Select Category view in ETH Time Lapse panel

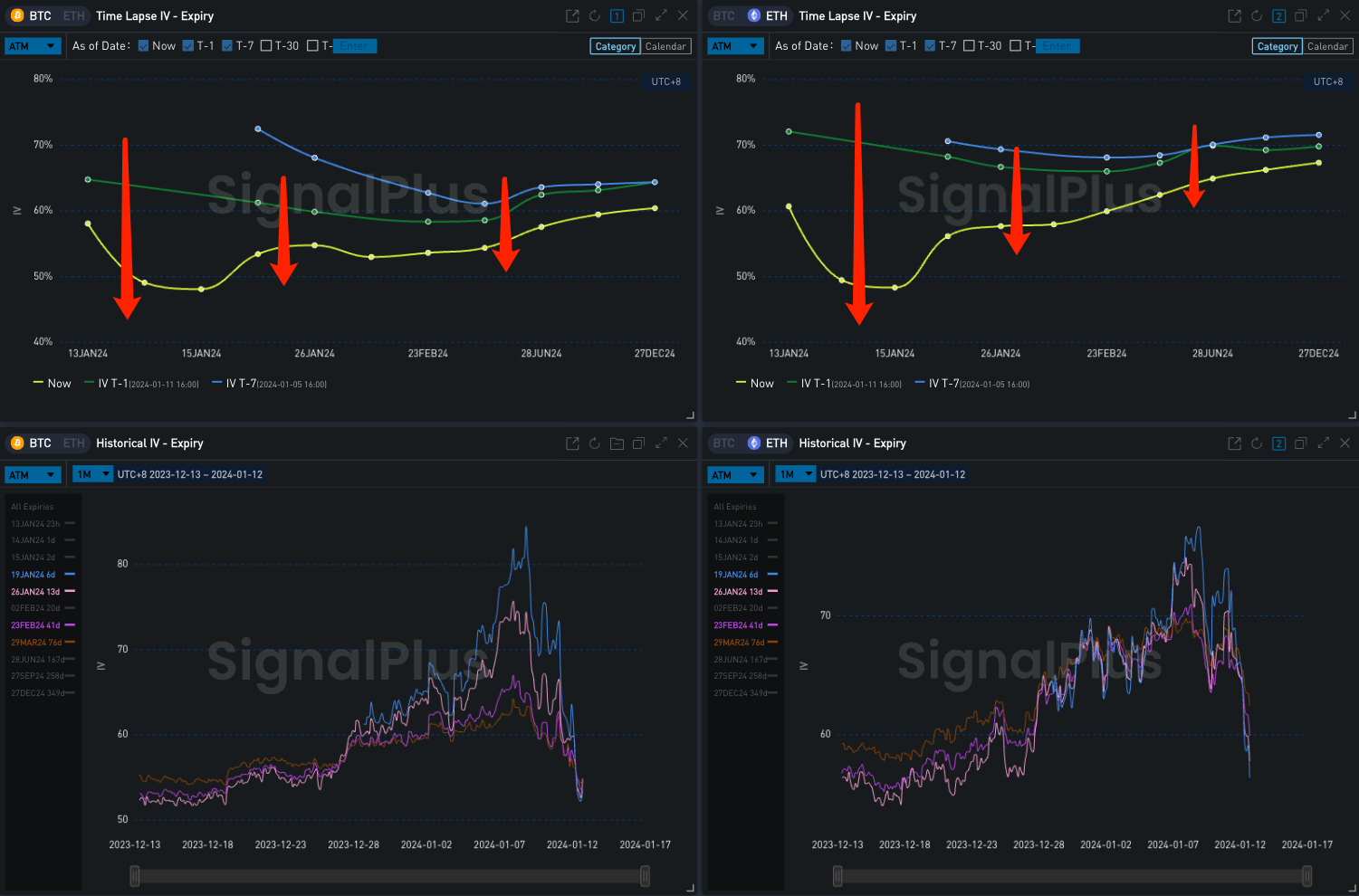click(x=1278, y=46)
